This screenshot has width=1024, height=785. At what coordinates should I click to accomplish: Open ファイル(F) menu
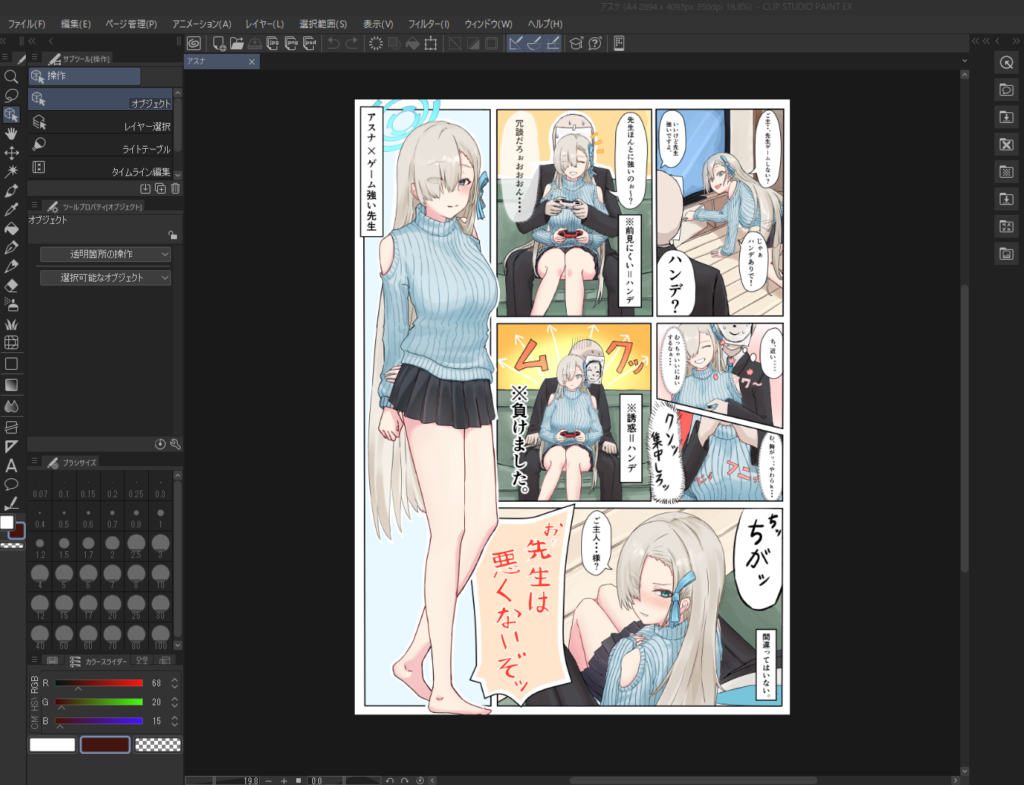tap(26, 24)
